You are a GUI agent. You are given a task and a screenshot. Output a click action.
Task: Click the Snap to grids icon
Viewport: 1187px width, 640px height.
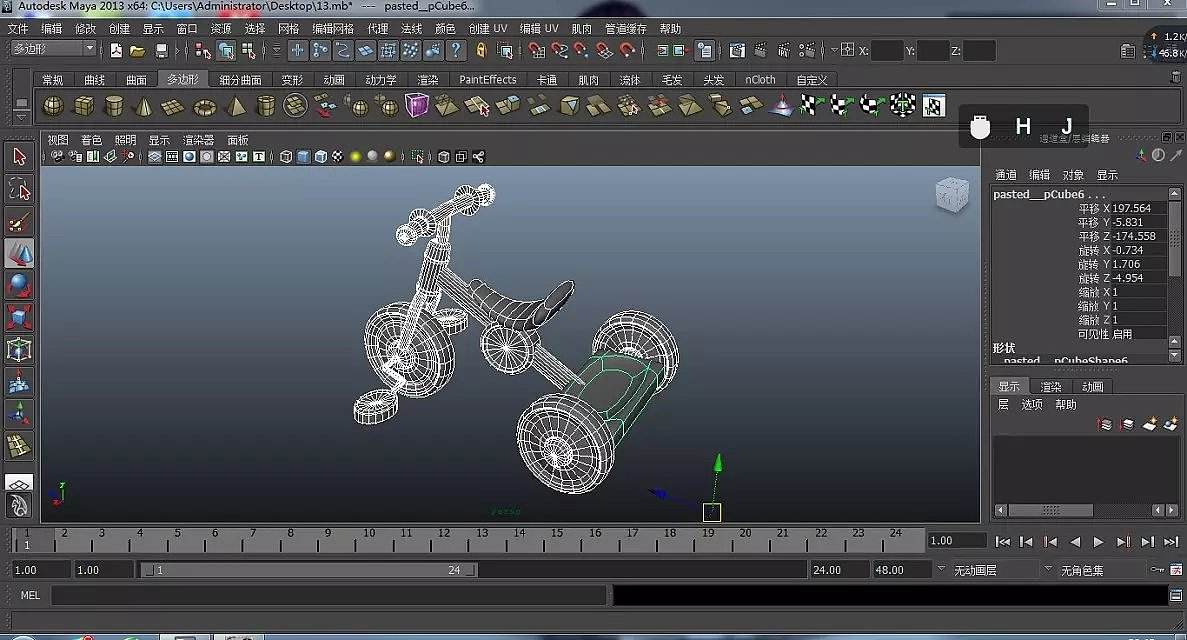[x=536, y=50]
